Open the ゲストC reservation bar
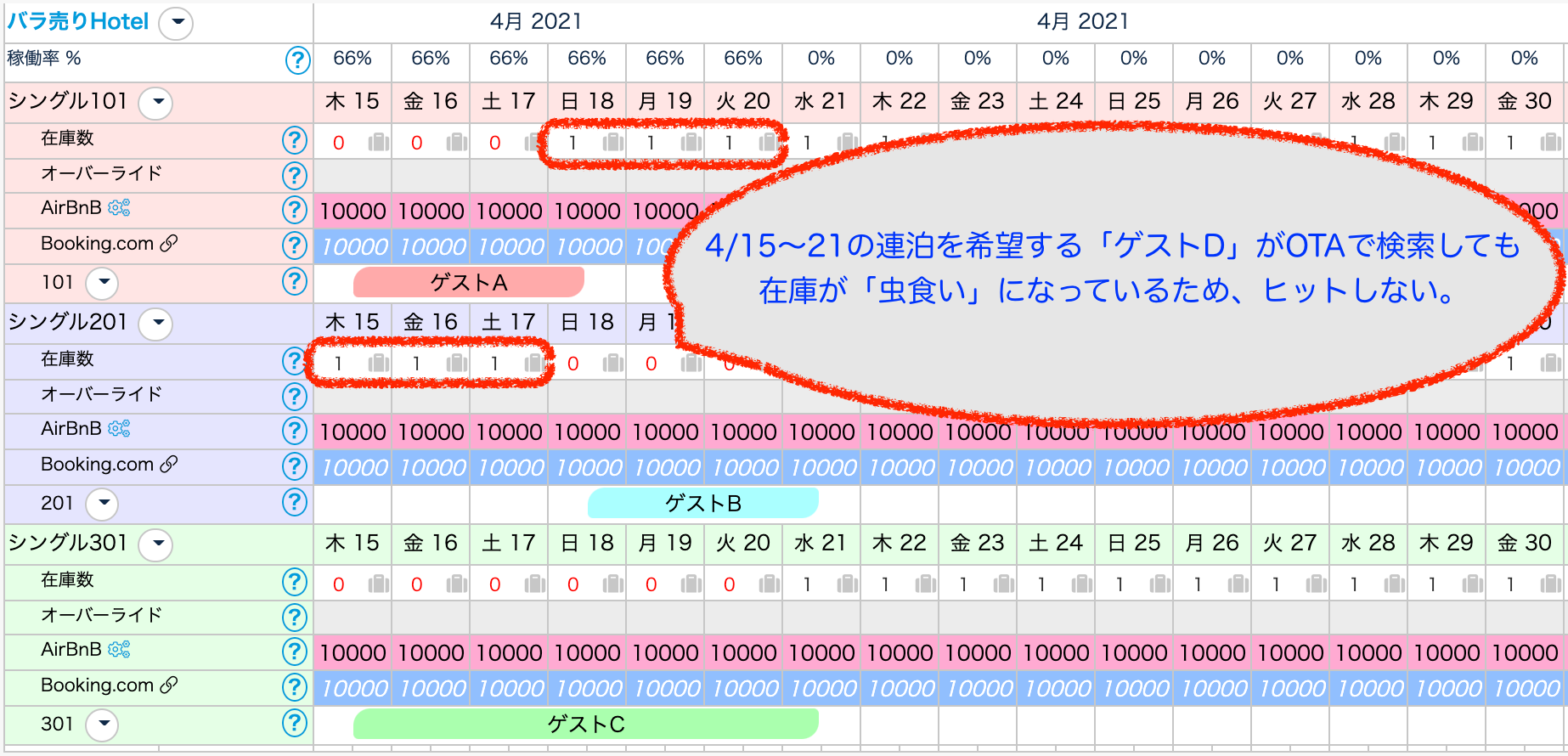 tap(585, 725)
